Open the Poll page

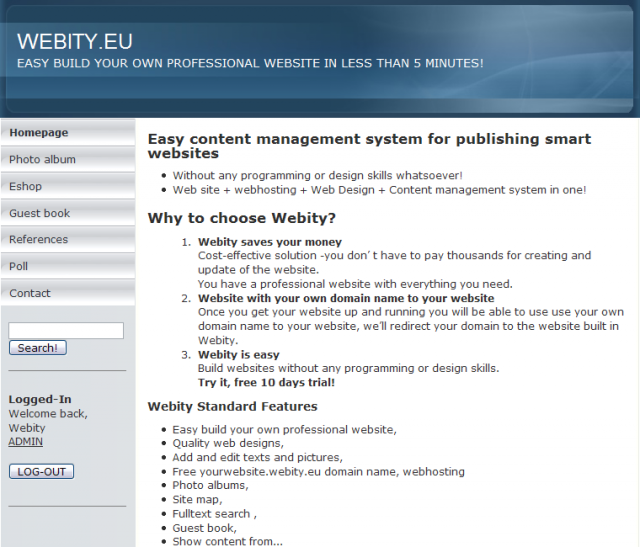[x=68, y=267]
